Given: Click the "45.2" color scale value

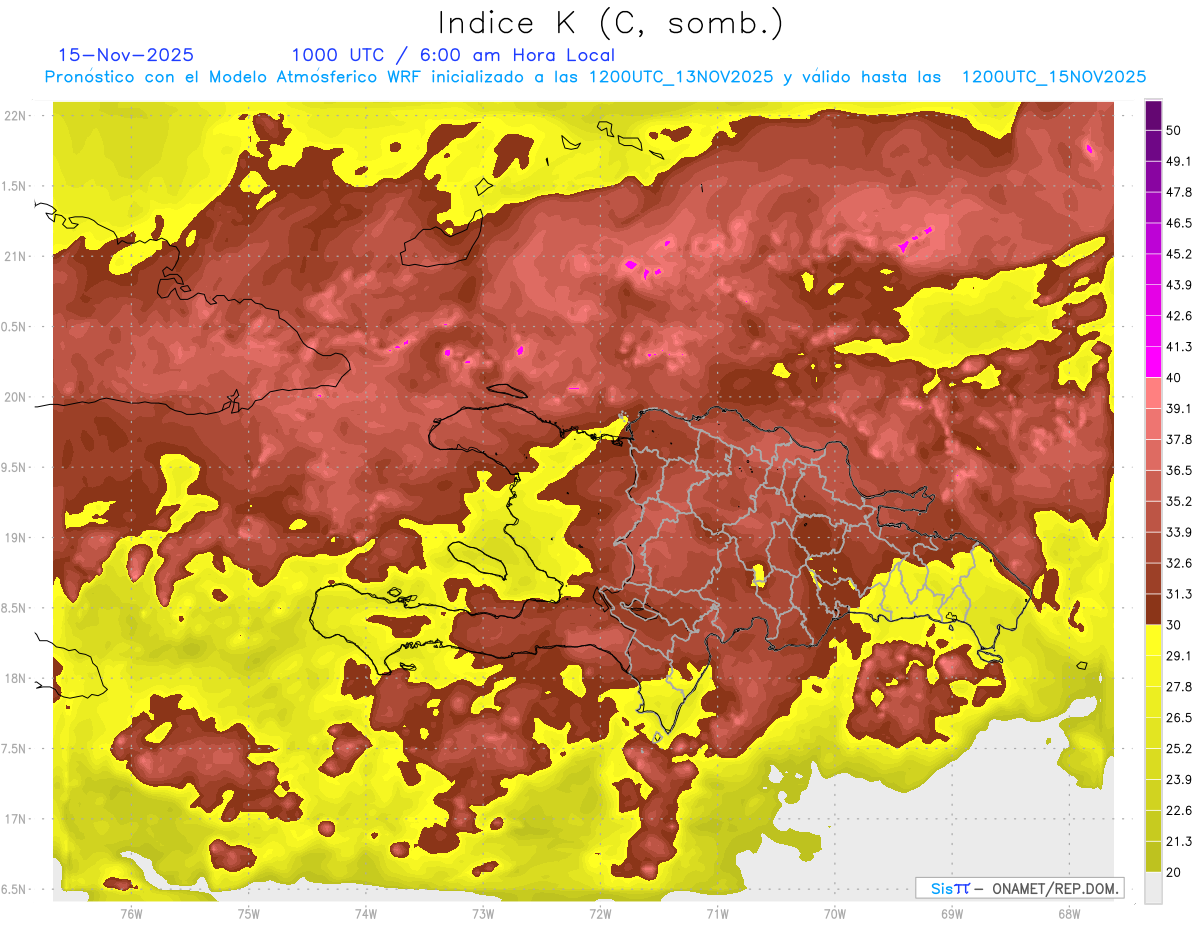Looking at the screenshot, I should click(1179, 254).
